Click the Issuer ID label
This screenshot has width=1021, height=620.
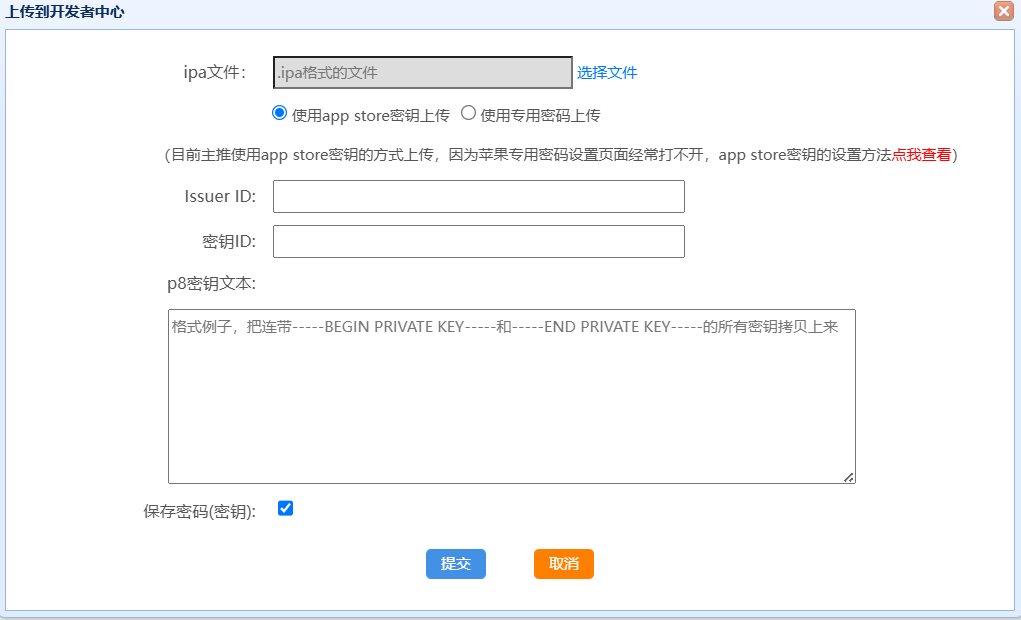tap(220, 197)
